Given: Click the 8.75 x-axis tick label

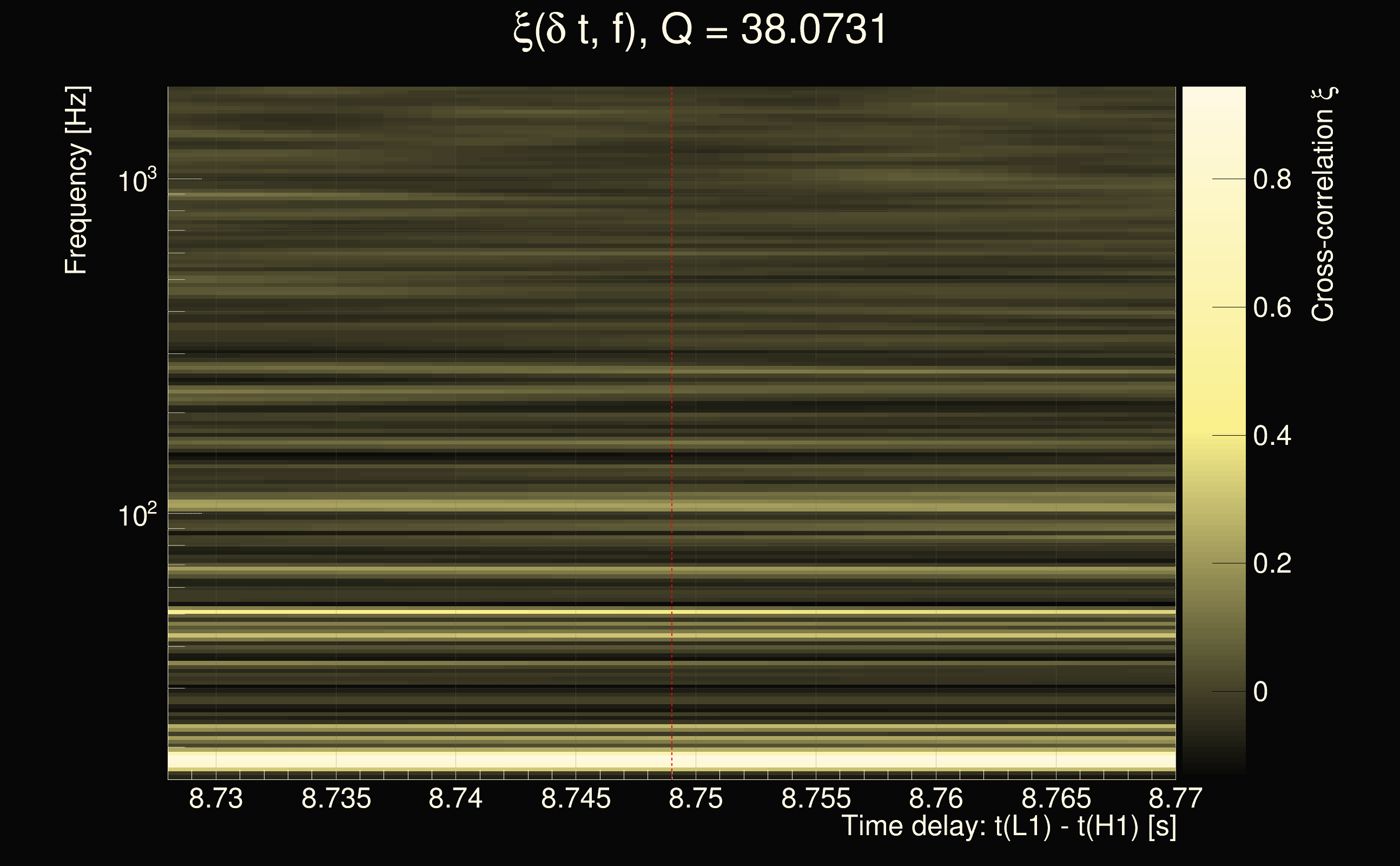Looking at the screenshot, I should [x=696, y=798].
